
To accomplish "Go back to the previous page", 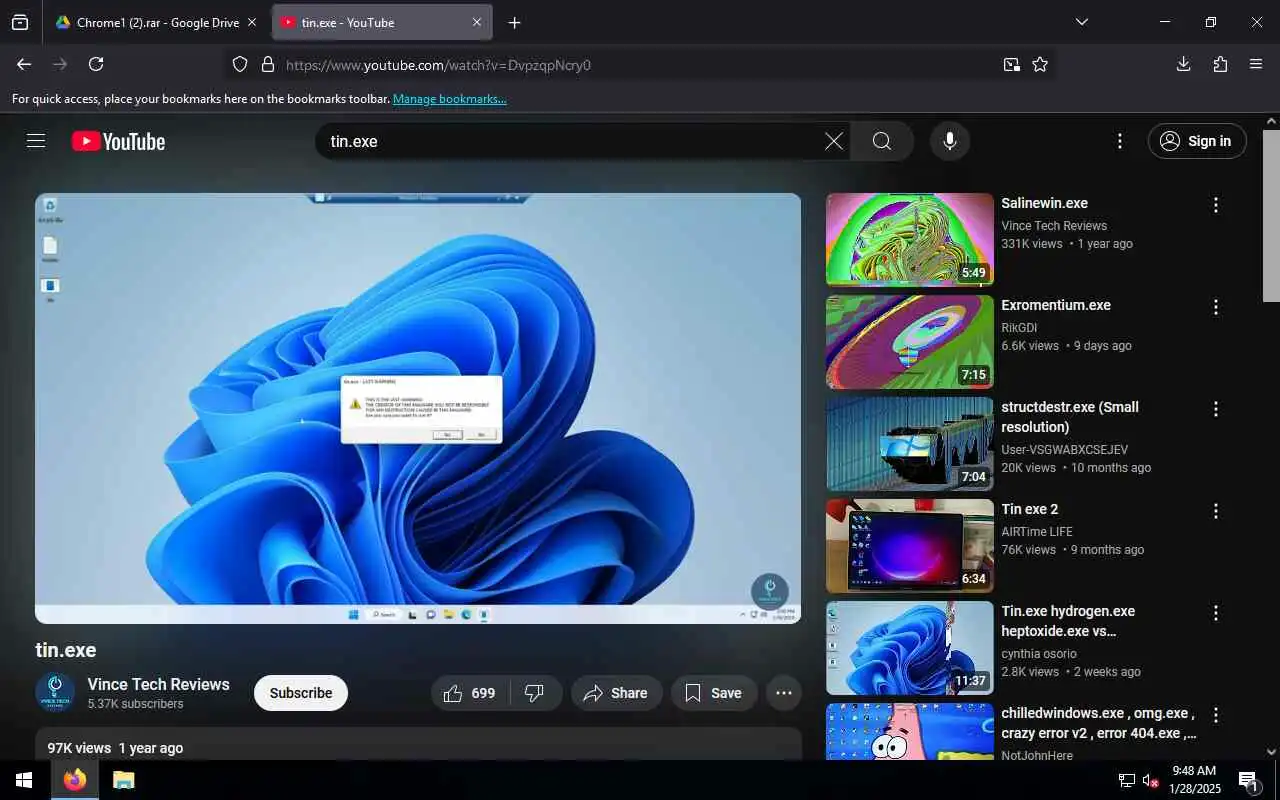I will 24,64.
